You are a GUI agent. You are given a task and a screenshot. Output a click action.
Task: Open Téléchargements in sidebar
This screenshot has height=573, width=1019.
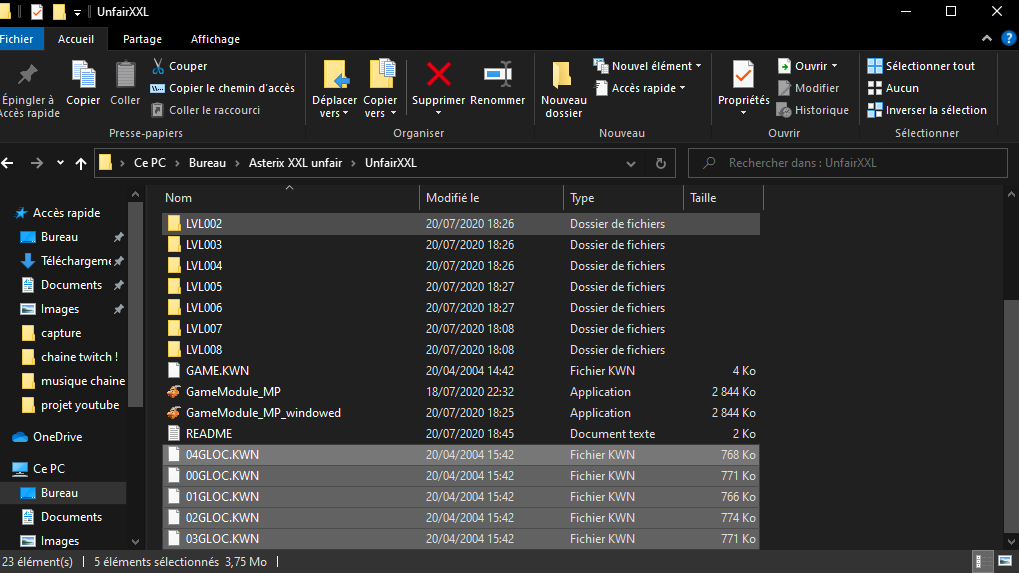76,261
